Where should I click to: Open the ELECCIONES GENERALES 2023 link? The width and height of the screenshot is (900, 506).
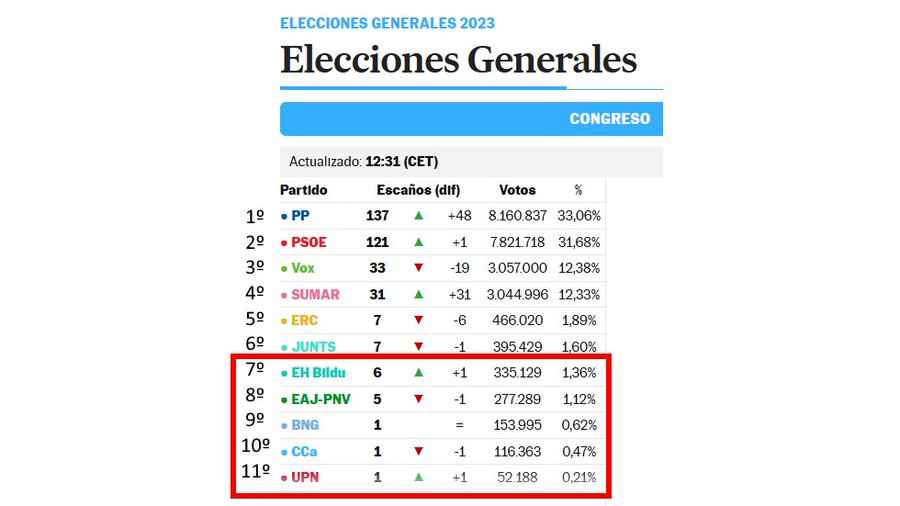tap(387, 24)
